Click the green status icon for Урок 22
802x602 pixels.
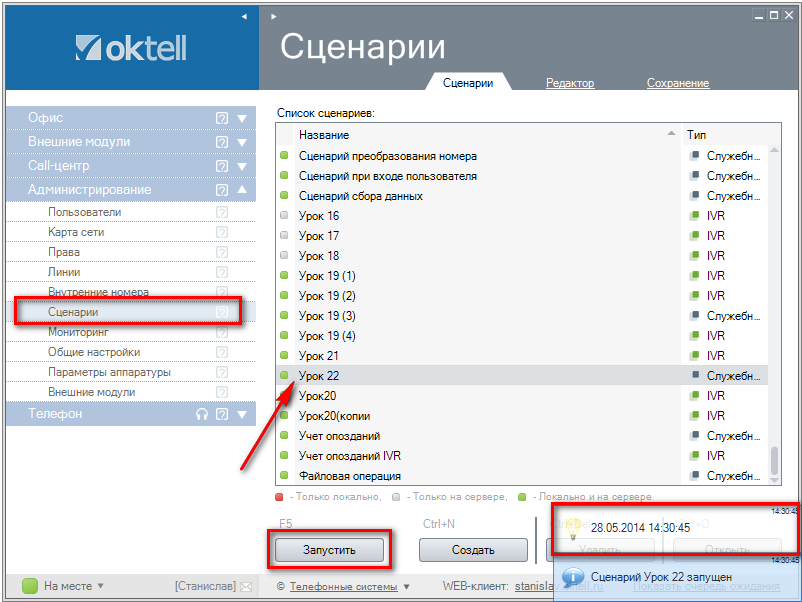click(284, 376)
